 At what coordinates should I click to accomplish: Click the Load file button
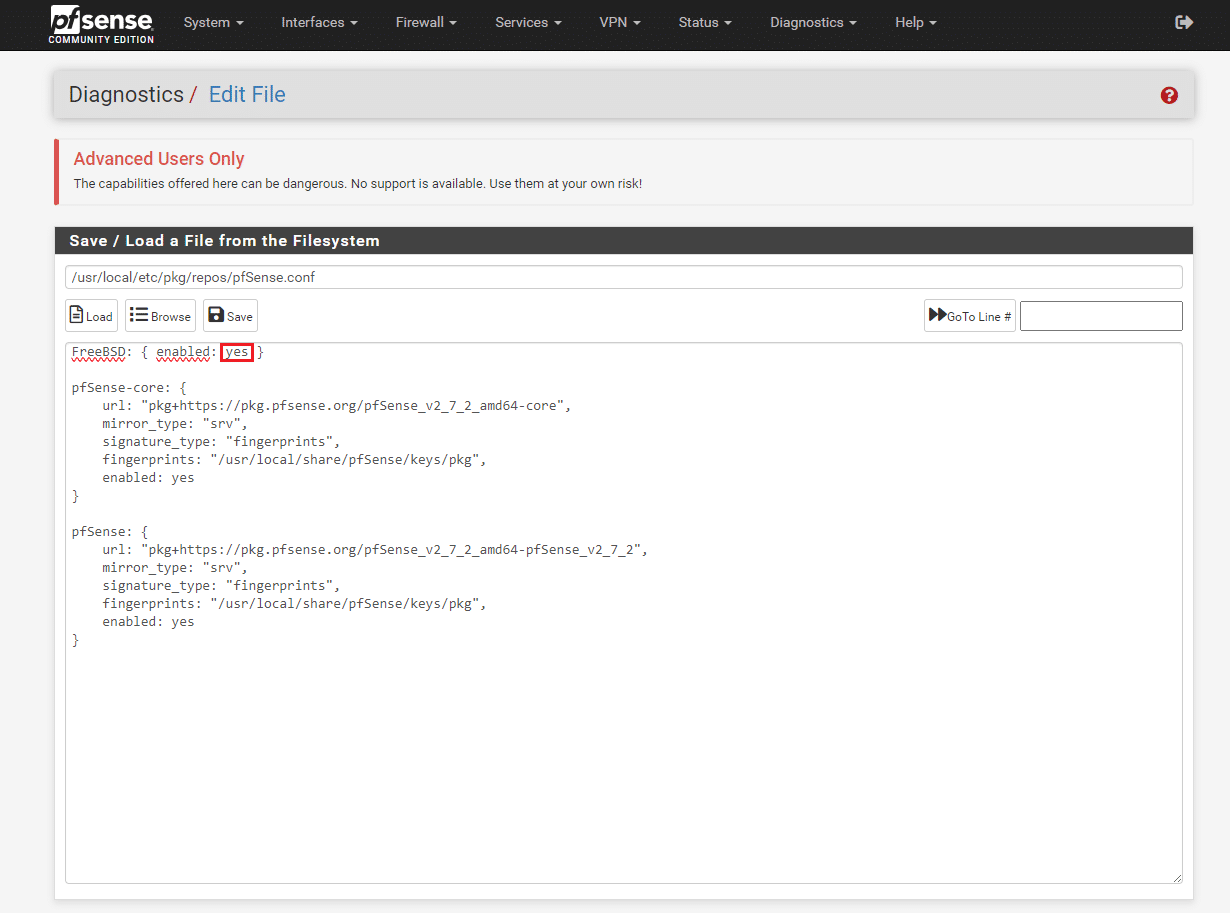click(x=91, y=316)
